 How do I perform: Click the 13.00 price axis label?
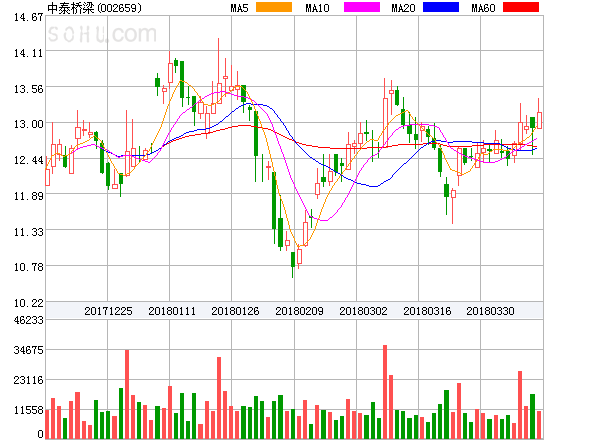click(28, 124)
